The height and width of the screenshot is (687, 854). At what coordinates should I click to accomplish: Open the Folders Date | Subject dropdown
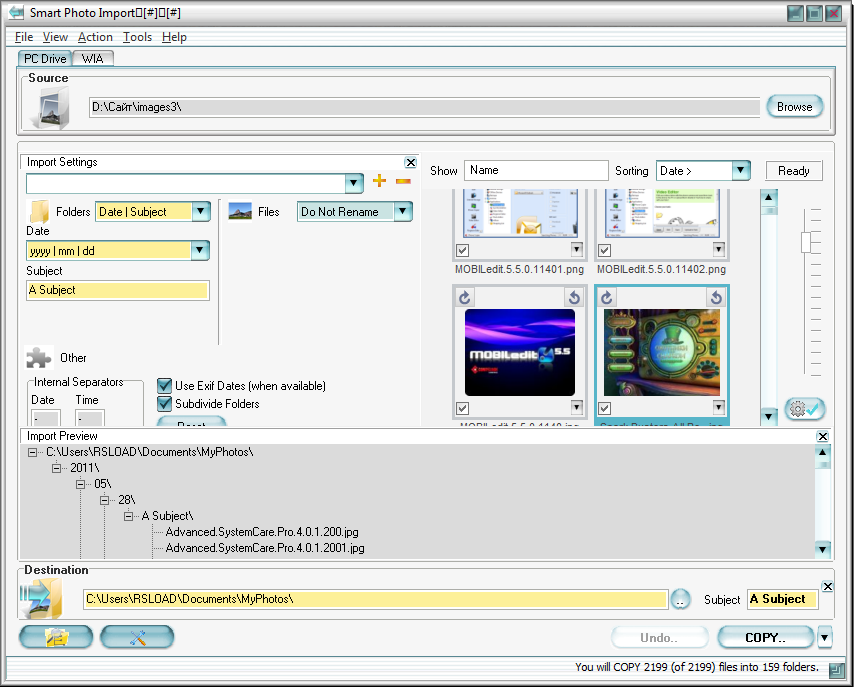[x=200, y=211]
